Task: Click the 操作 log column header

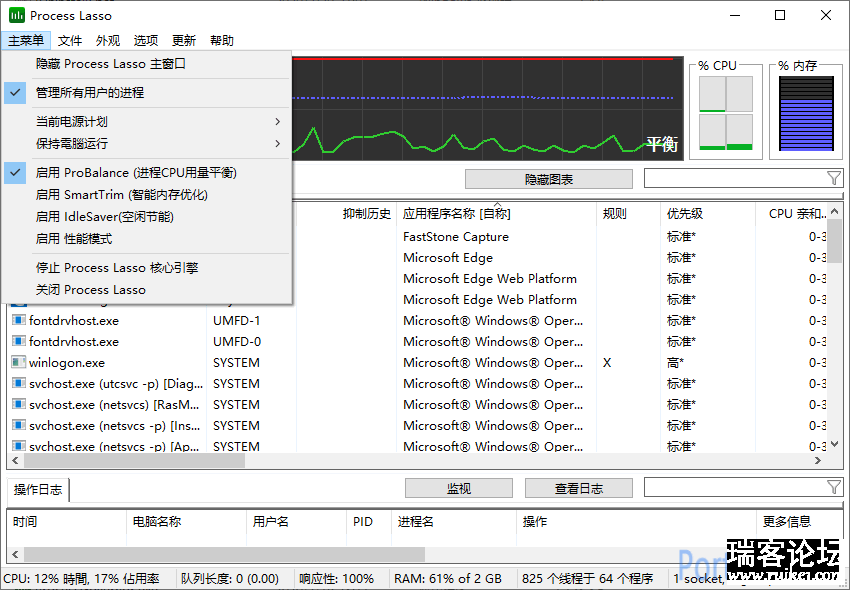Action: 636,522
